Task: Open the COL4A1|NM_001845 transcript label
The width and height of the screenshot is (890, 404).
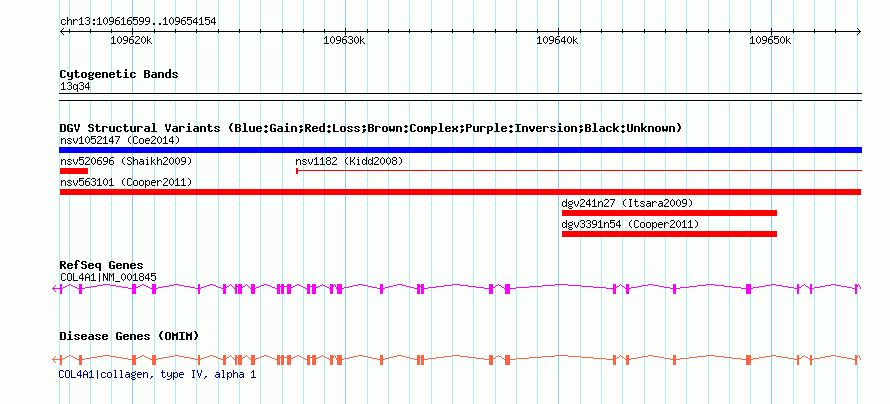Action: pyautogui.click(x=108, y=277)
